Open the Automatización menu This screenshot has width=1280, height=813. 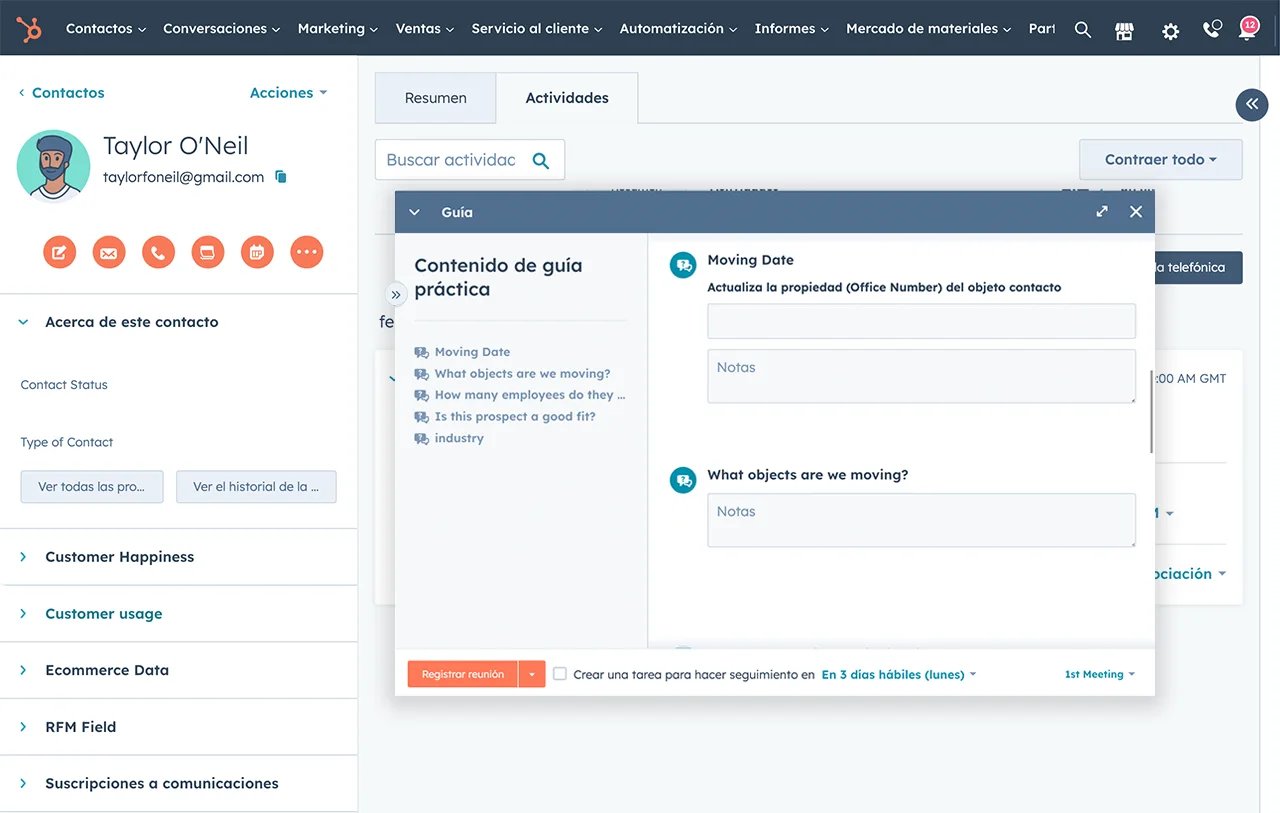[679, 29]
